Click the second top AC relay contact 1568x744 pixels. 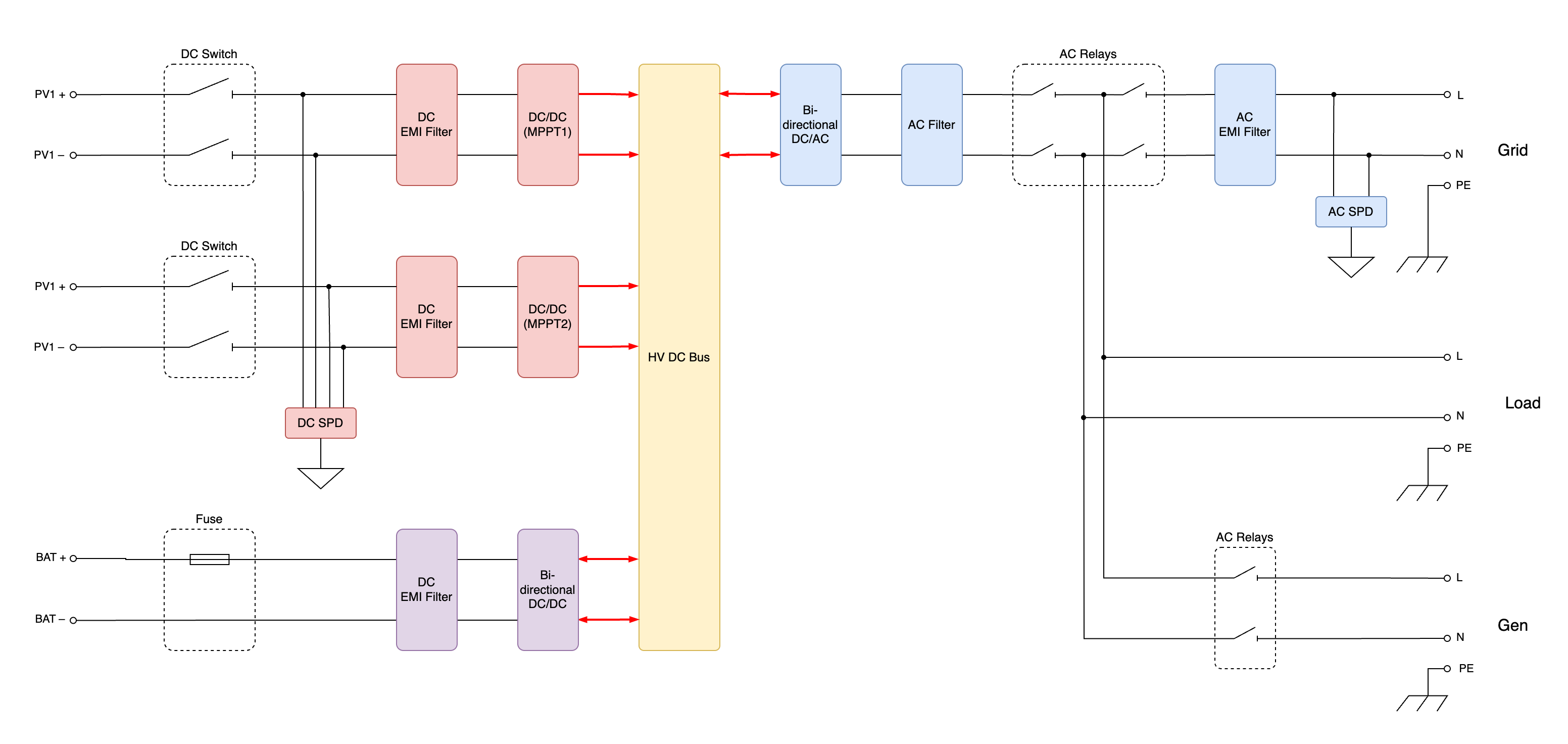(1135, 89)
